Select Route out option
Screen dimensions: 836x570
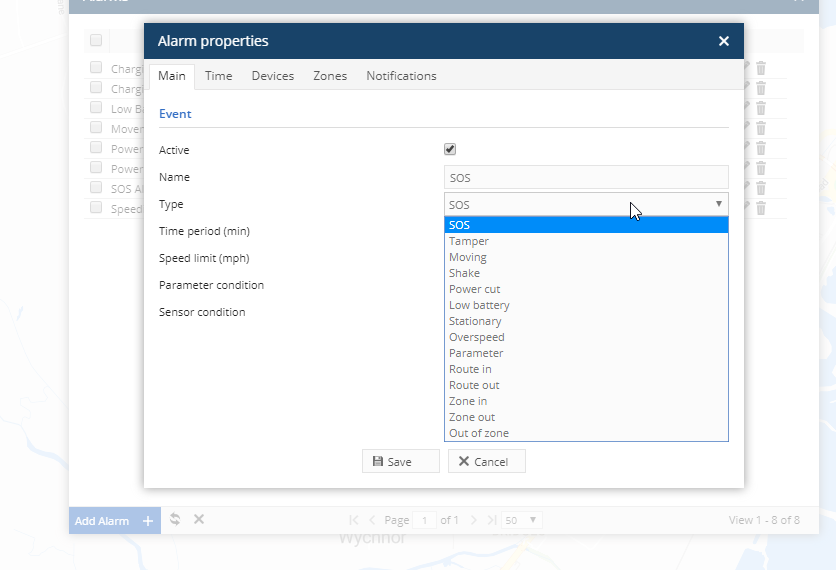pos(586,385)
